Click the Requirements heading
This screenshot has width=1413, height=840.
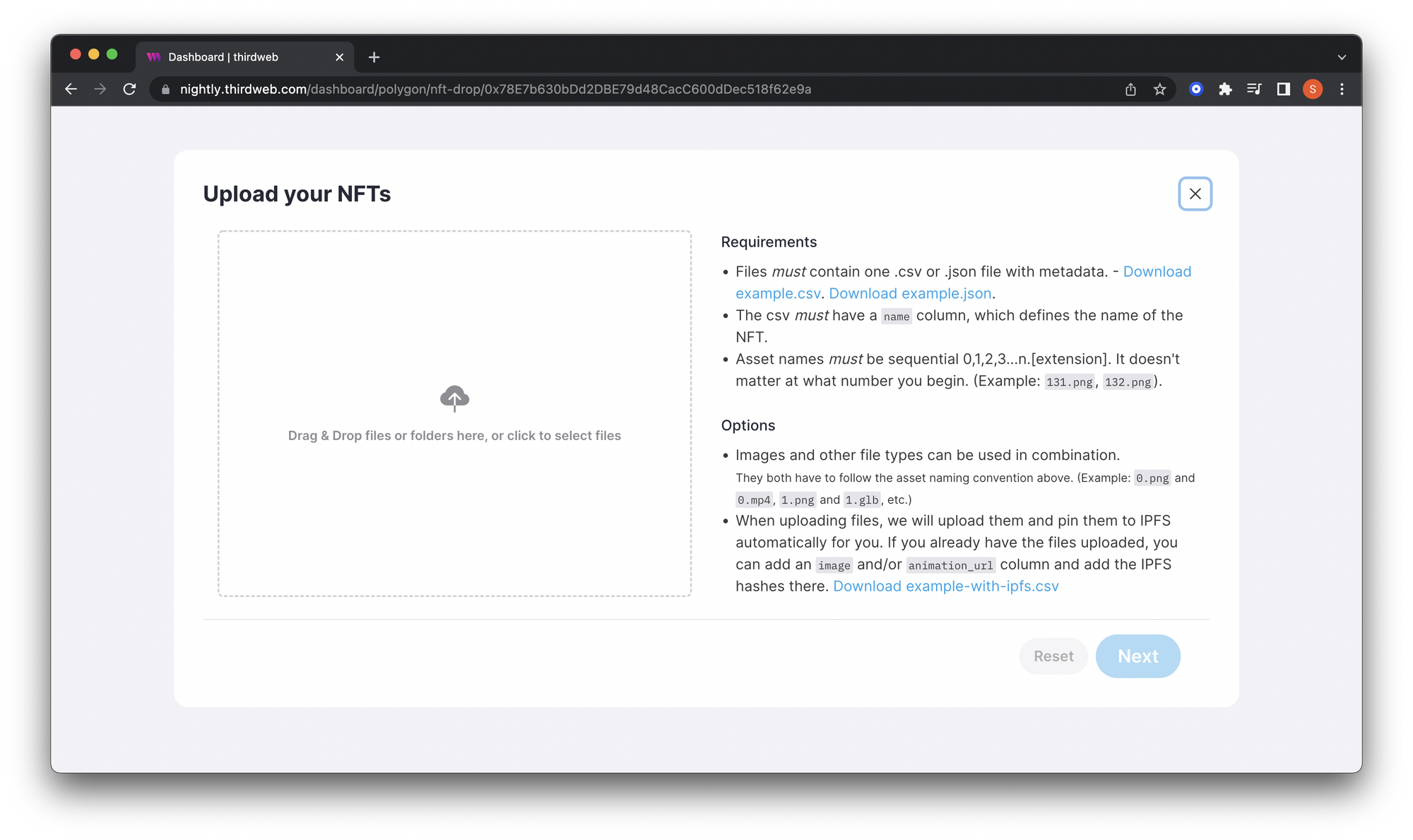pyautogui.click(x=769, y=242)
